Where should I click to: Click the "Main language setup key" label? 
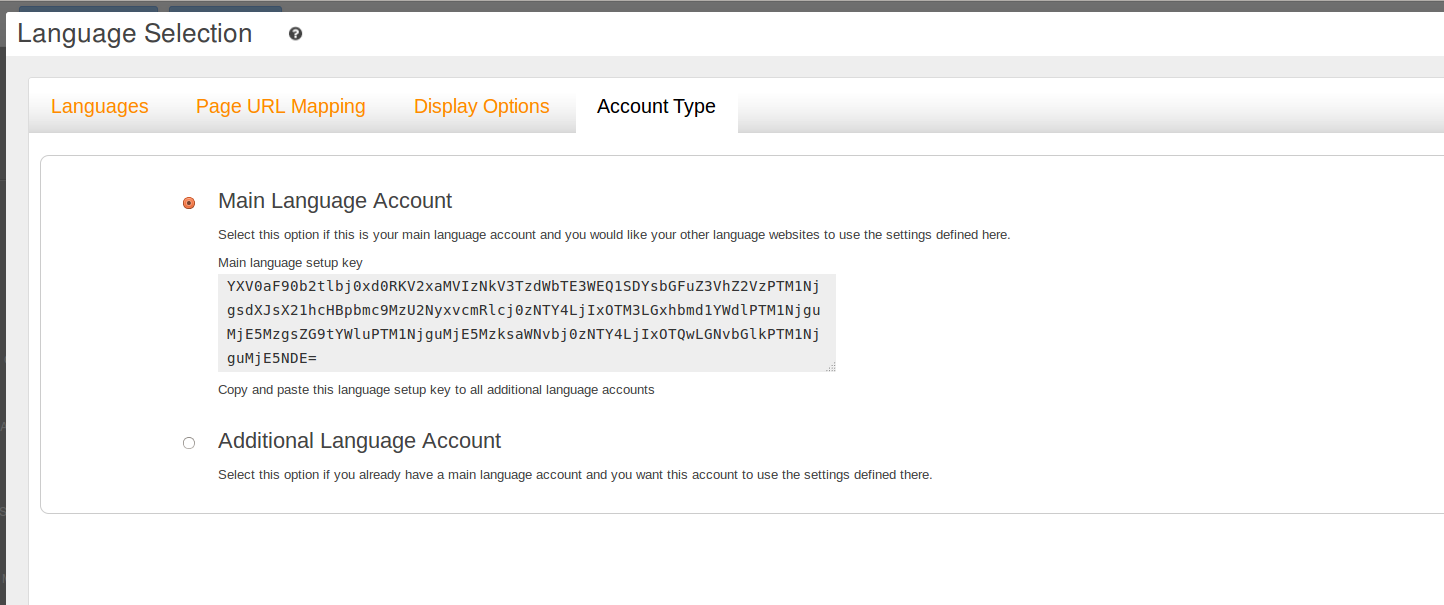click(290, 262)
